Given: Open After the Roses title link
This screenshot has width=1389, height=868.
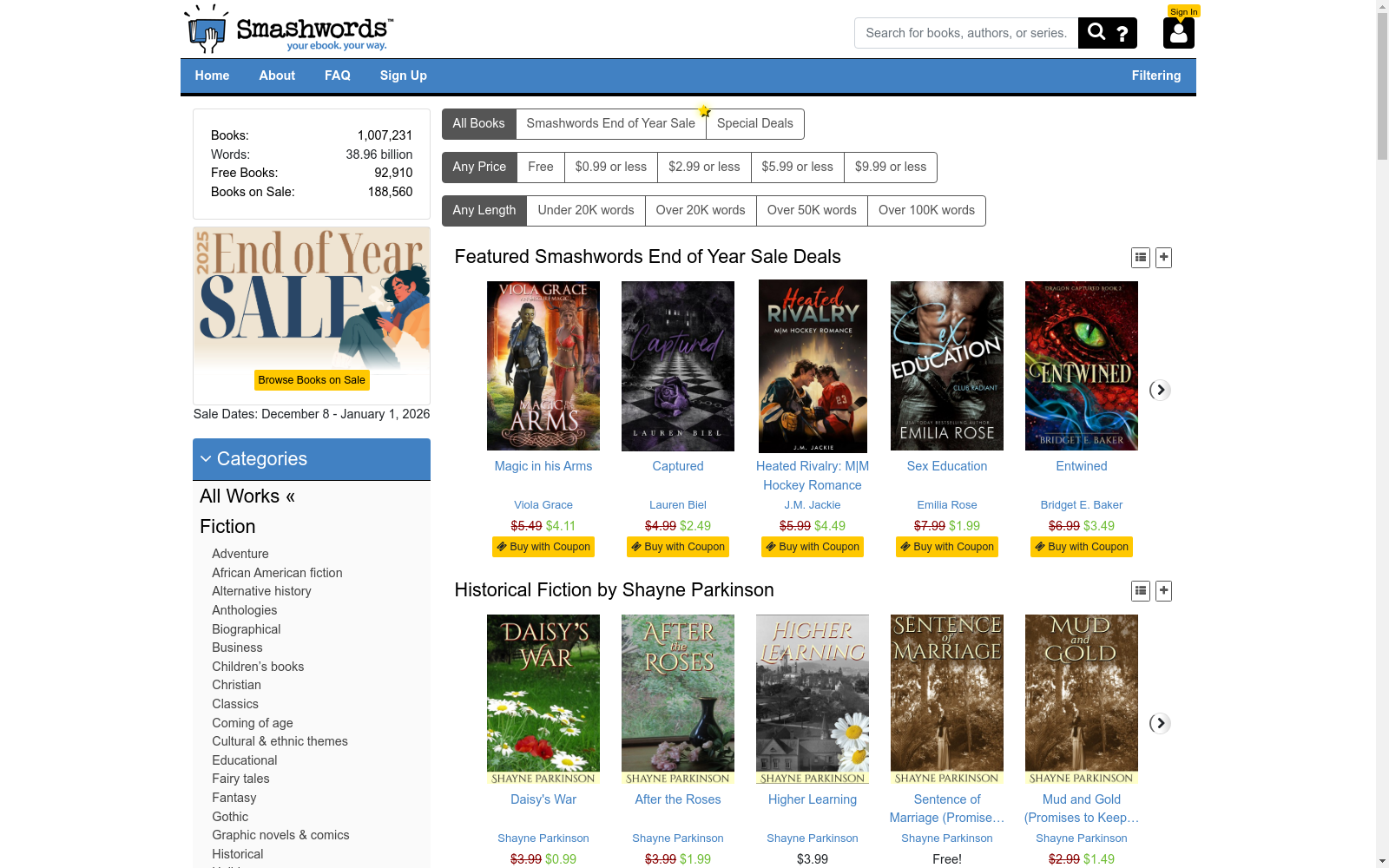Looking at the screenshot, I should pyautogui.click(x=678, y=799).
